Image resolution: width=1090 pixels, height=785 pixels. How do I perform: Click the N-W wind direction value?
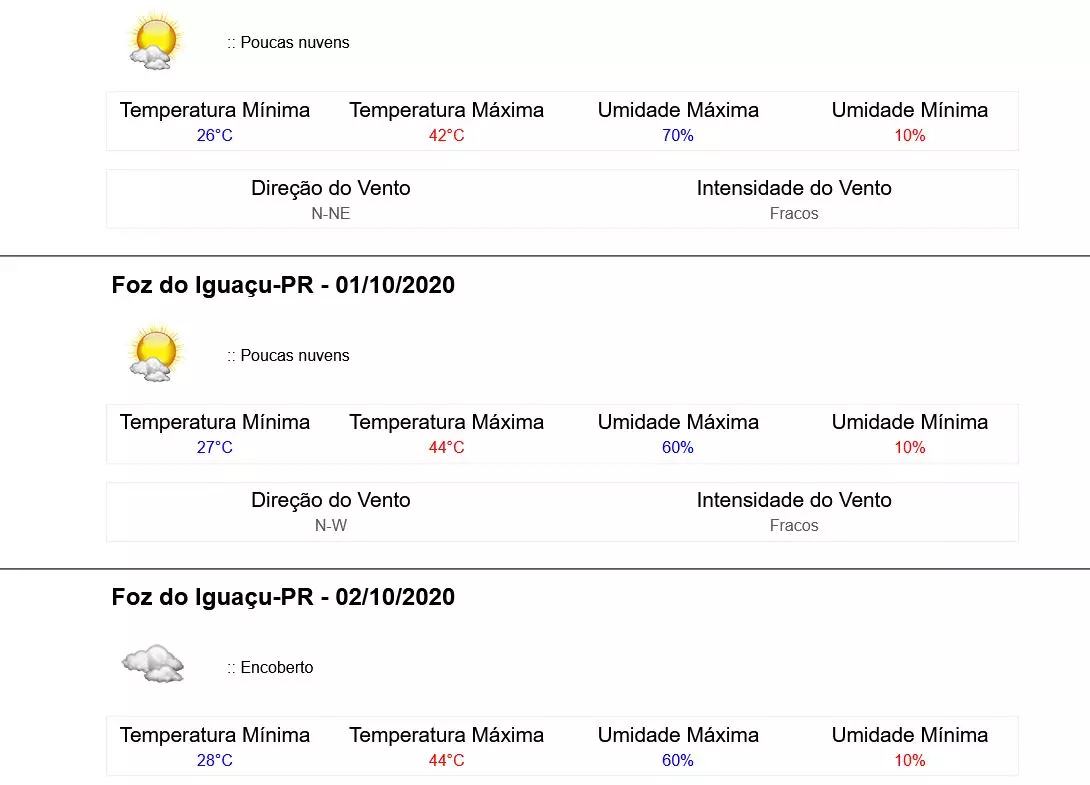(x=331, y=526)
